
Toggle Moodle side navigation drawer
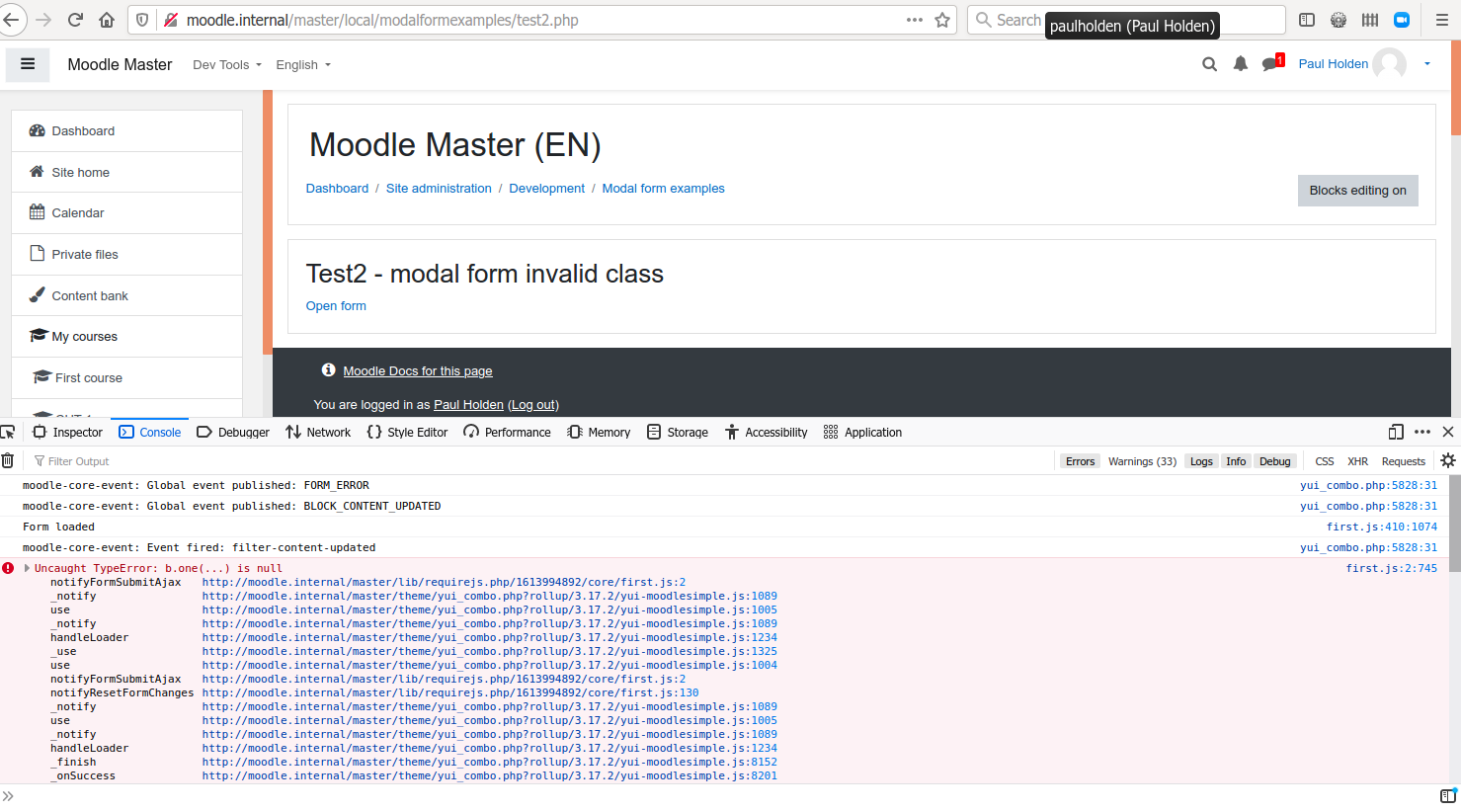[x=28, y=64]
